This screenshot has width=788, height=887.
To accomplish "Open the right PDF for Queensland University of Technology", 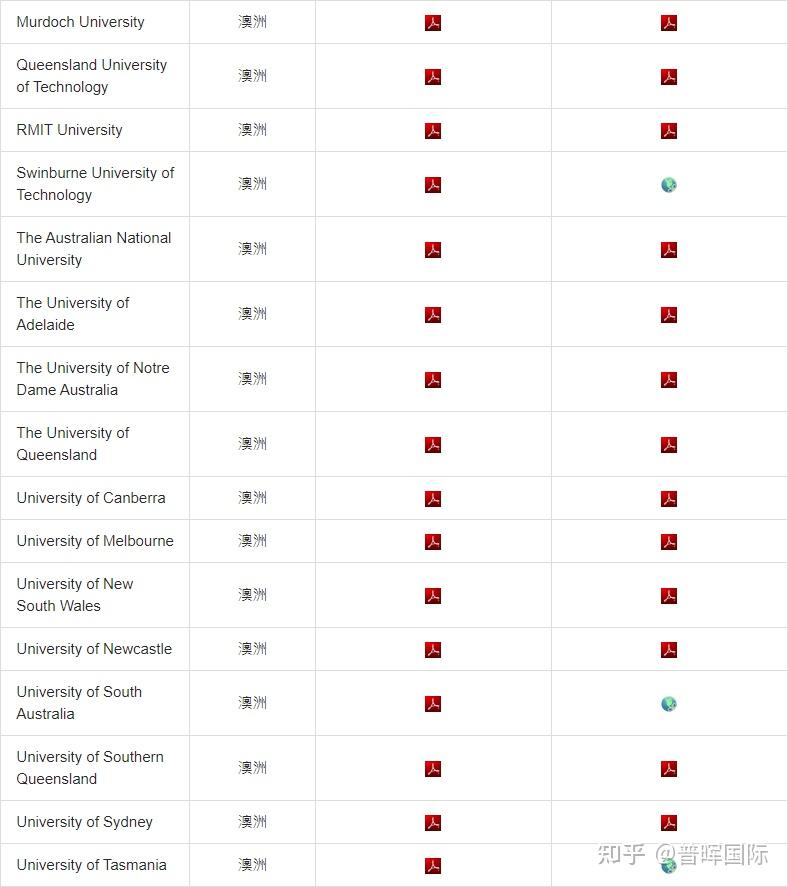I will point(669,77).
